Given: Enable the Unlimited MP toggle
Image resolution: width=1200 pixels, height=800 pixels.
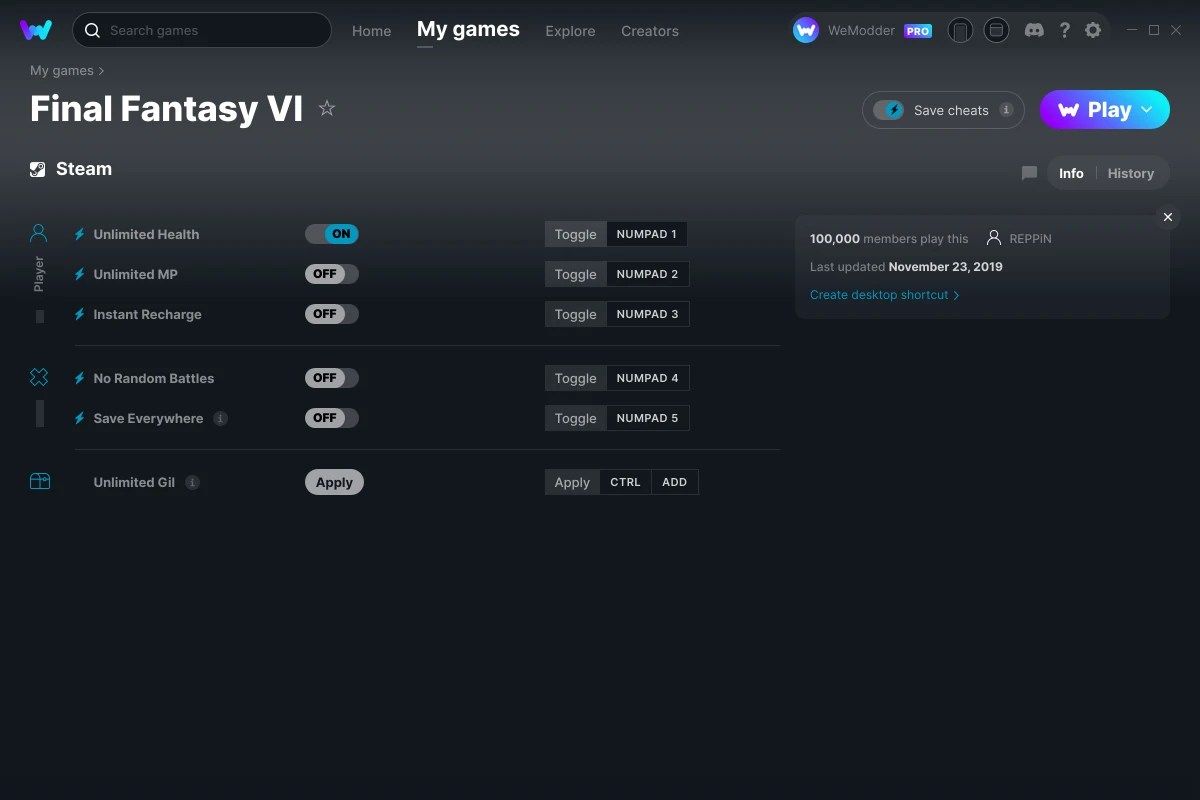Looking at the screenshot, I should pos(331,274).
